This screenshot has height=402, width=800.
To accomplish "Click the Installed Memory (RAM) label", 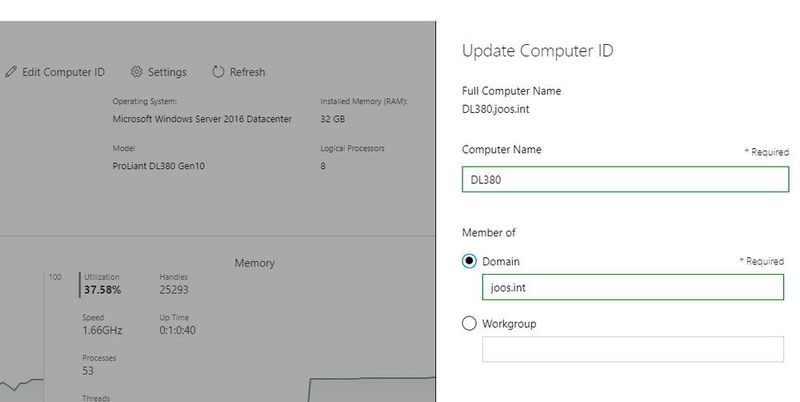I will pyautogui.click(x=364, y=102).
